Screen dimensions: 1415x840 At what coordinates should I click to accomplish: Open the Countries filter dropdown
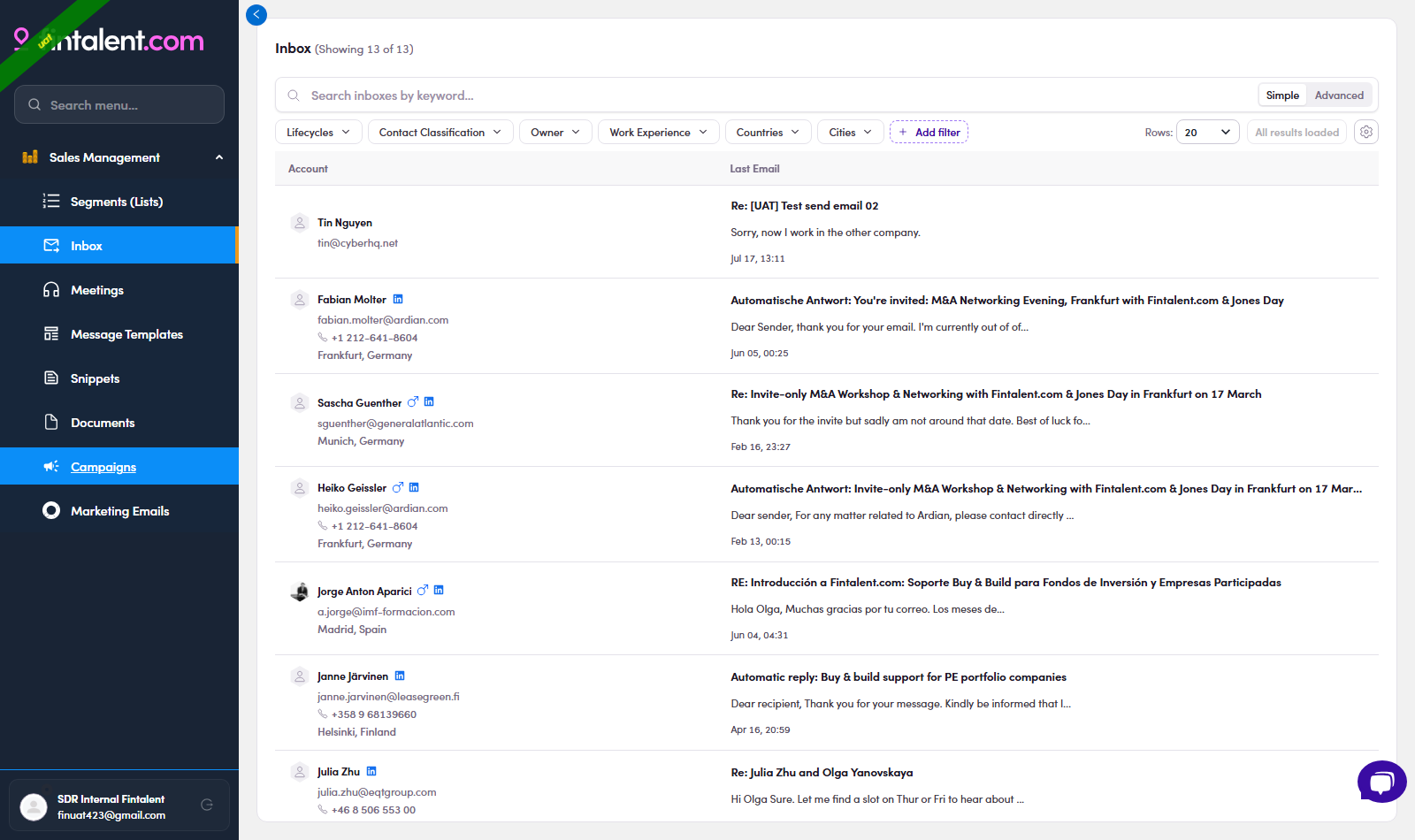(768, 132)
